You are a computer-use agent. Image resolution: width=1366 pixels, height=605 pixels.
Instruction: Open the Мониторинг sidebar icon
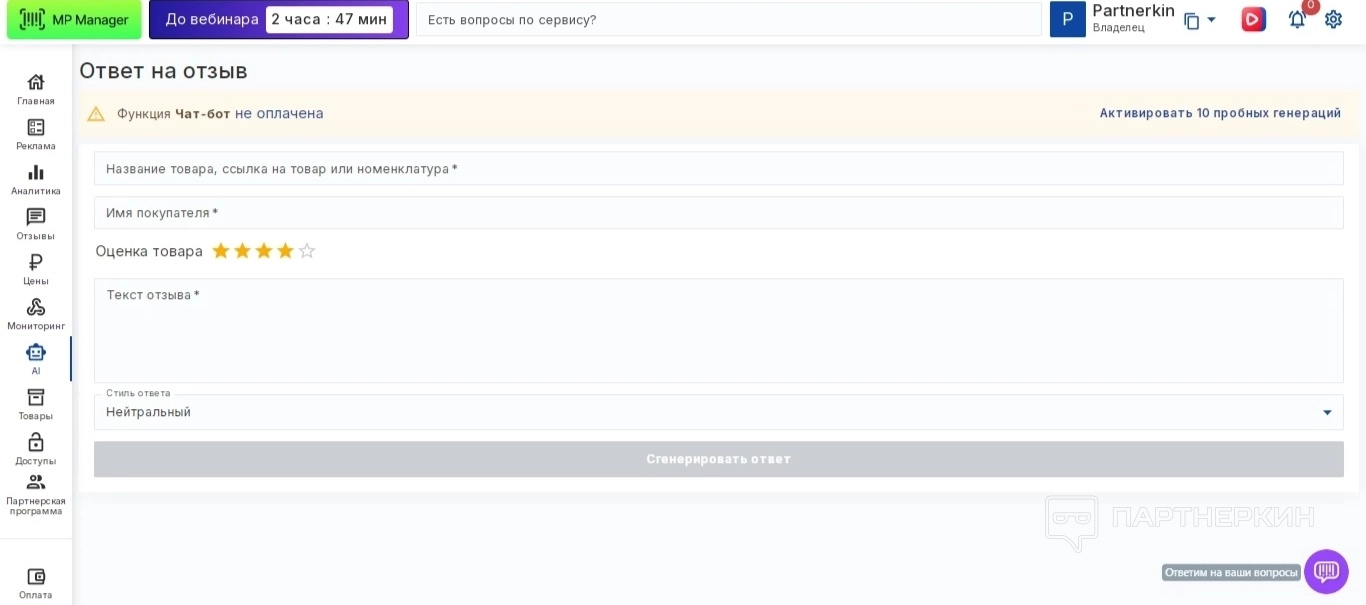[x=36, y=307]
